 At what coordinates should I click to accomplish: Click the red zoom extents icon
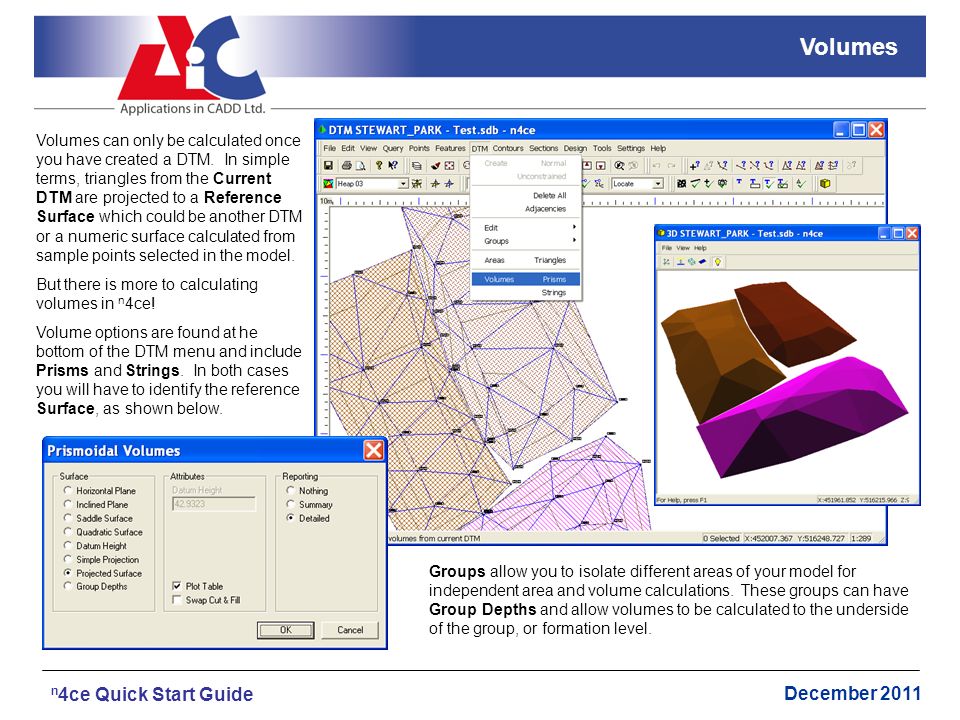[x=449, y=166]
